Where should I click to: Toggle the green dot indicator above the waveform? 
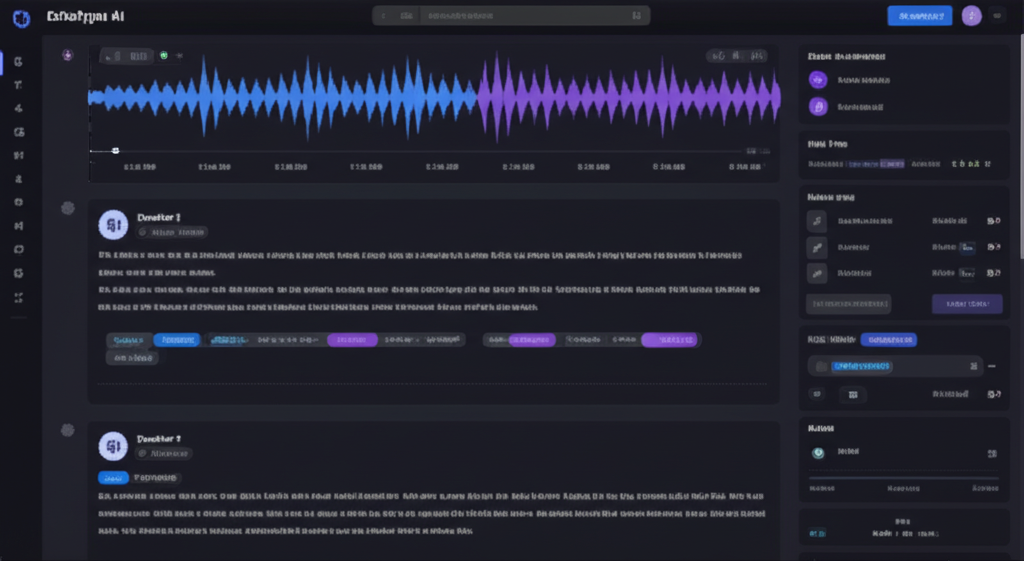pos(164,56)
